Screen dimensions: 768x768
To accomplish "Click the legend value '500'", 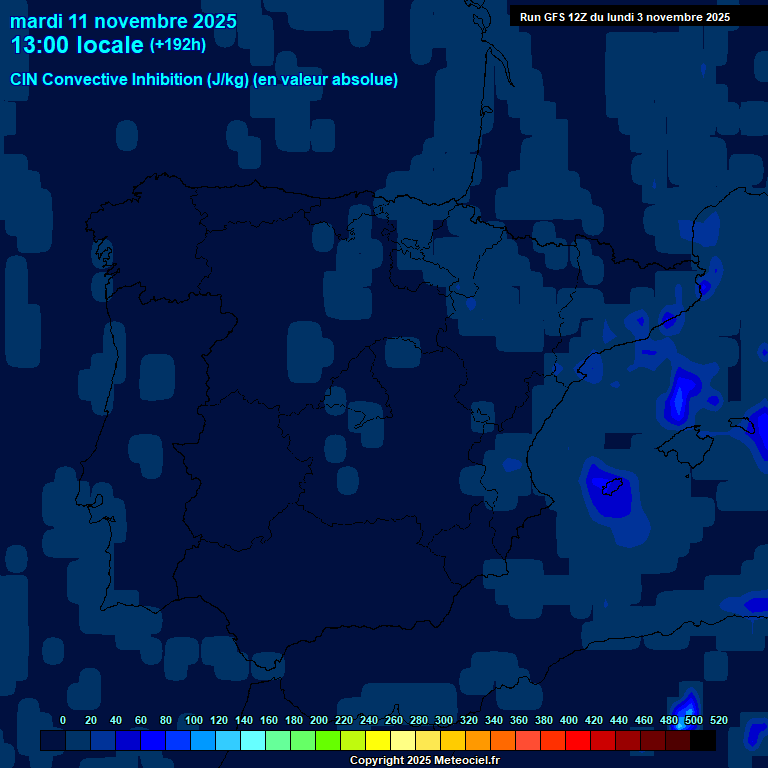I will (x=694, y=720).
